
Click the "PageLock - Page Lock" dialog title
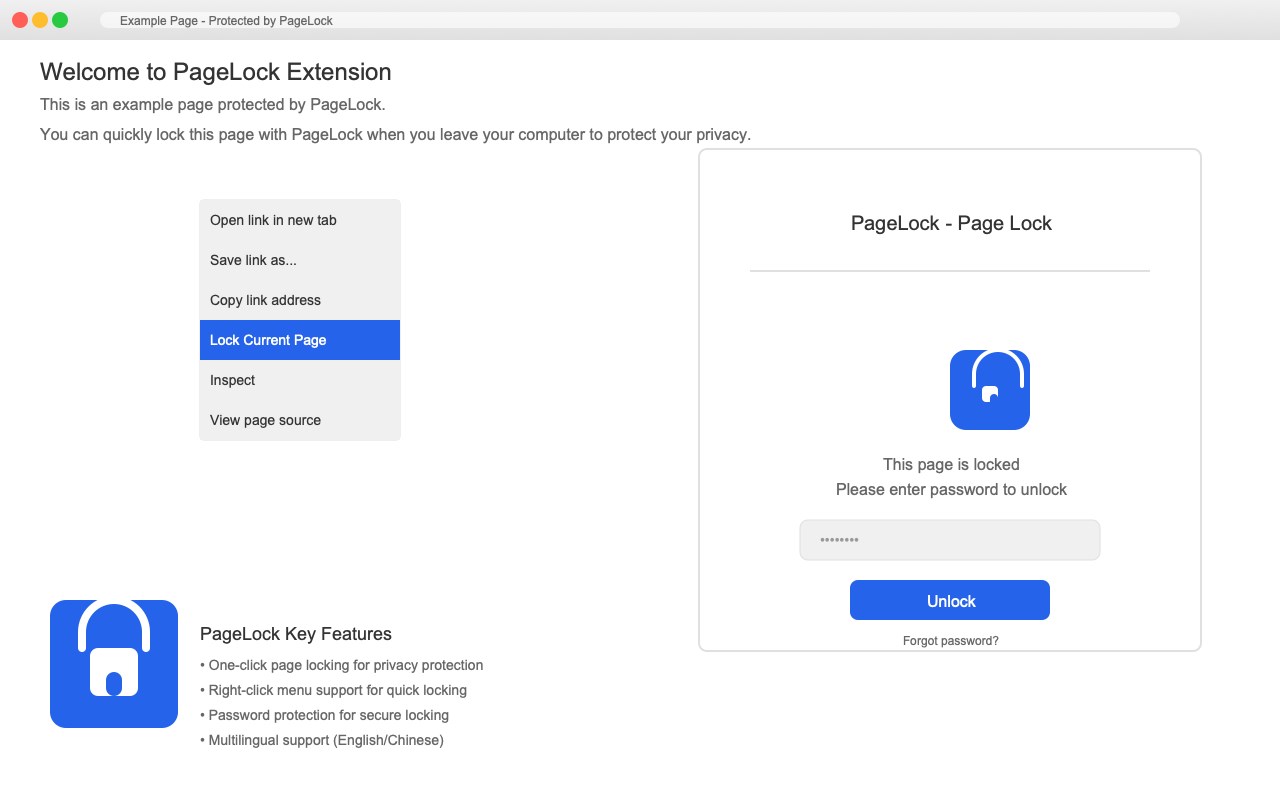(951, 223)
